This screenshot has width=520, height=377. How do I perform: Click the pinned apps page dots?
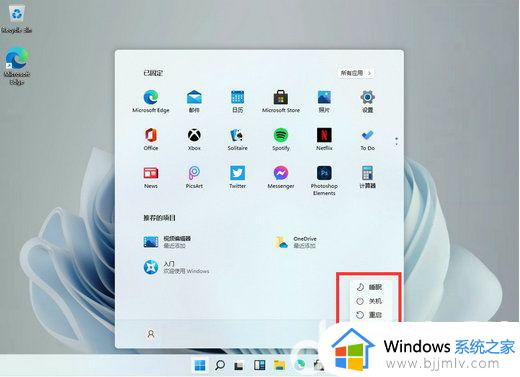click(x=396, y=141)
